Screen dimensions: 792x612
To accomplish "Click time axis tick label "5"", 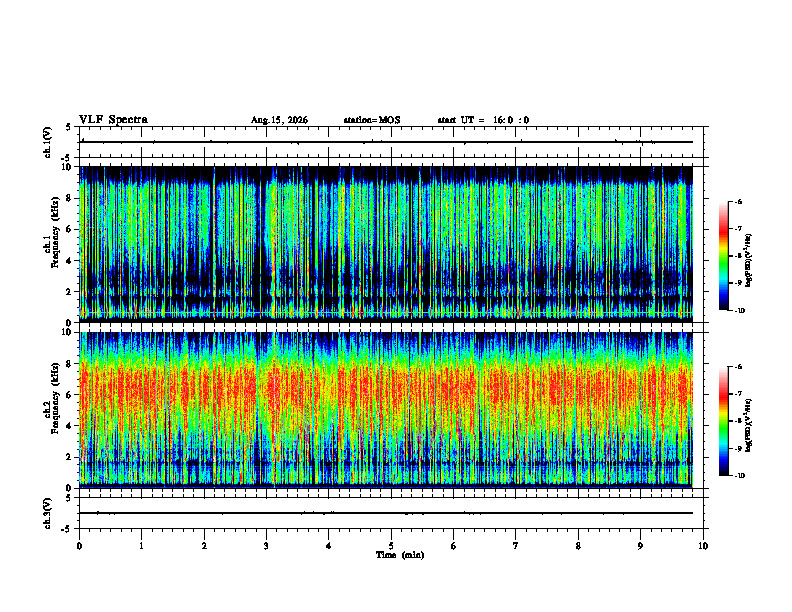I will pos(391,546).
